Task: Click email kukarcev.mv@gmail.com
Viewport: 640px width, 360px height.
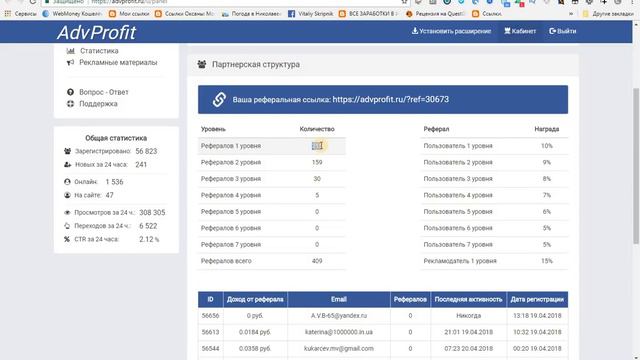Action: coord(339,349)
